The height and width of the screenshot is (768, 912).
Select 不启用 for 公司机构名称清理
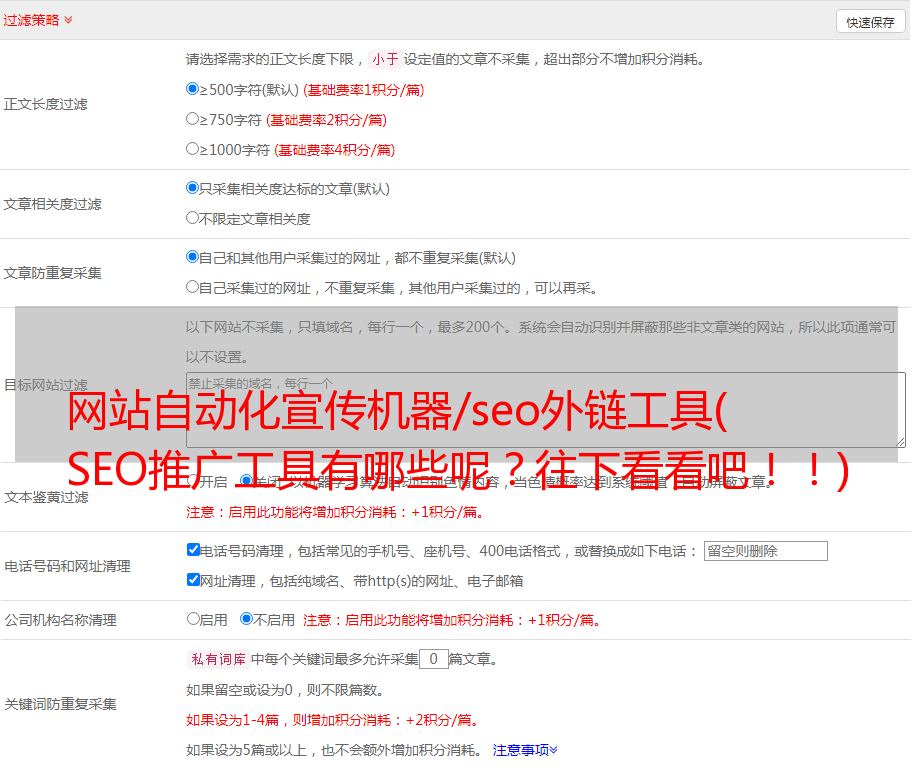tap(246, 619)
